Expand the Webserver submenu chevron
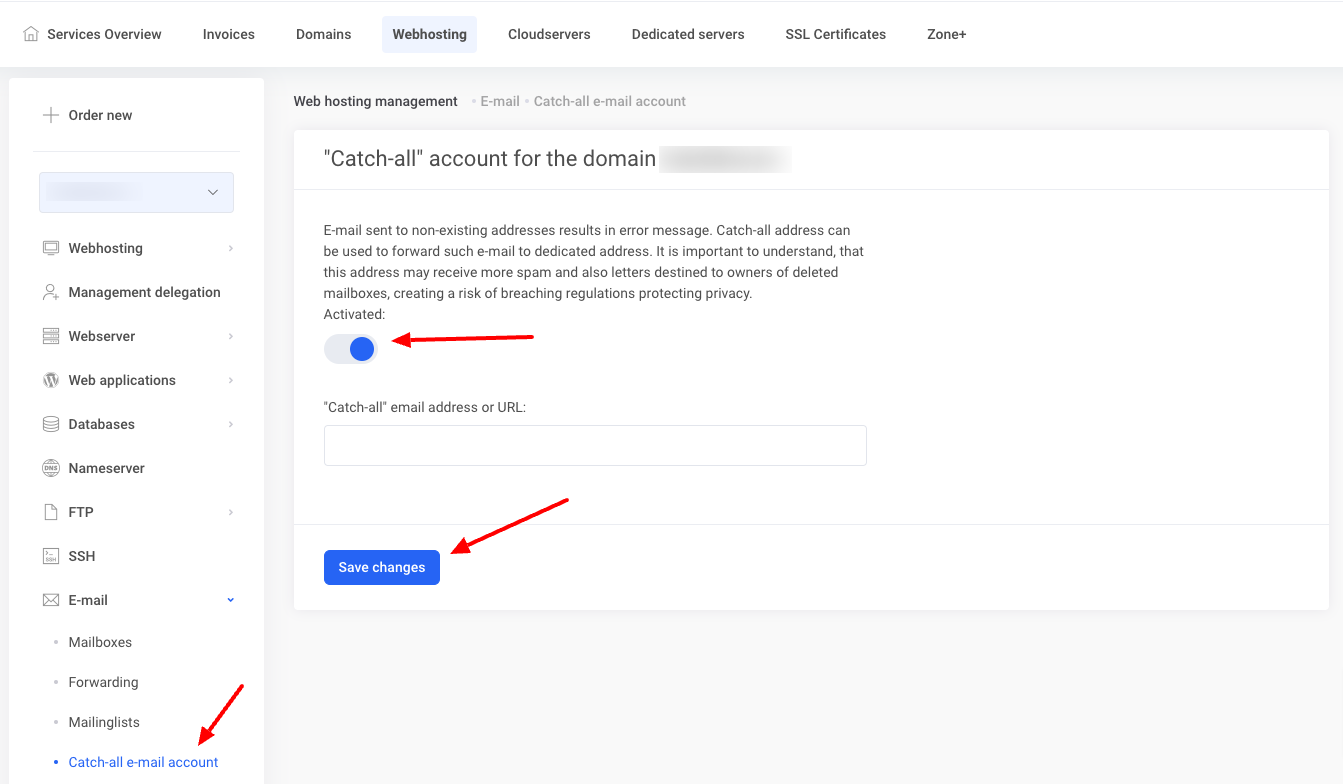This screenshot has width=1343, height=784. tap(231, 336)
